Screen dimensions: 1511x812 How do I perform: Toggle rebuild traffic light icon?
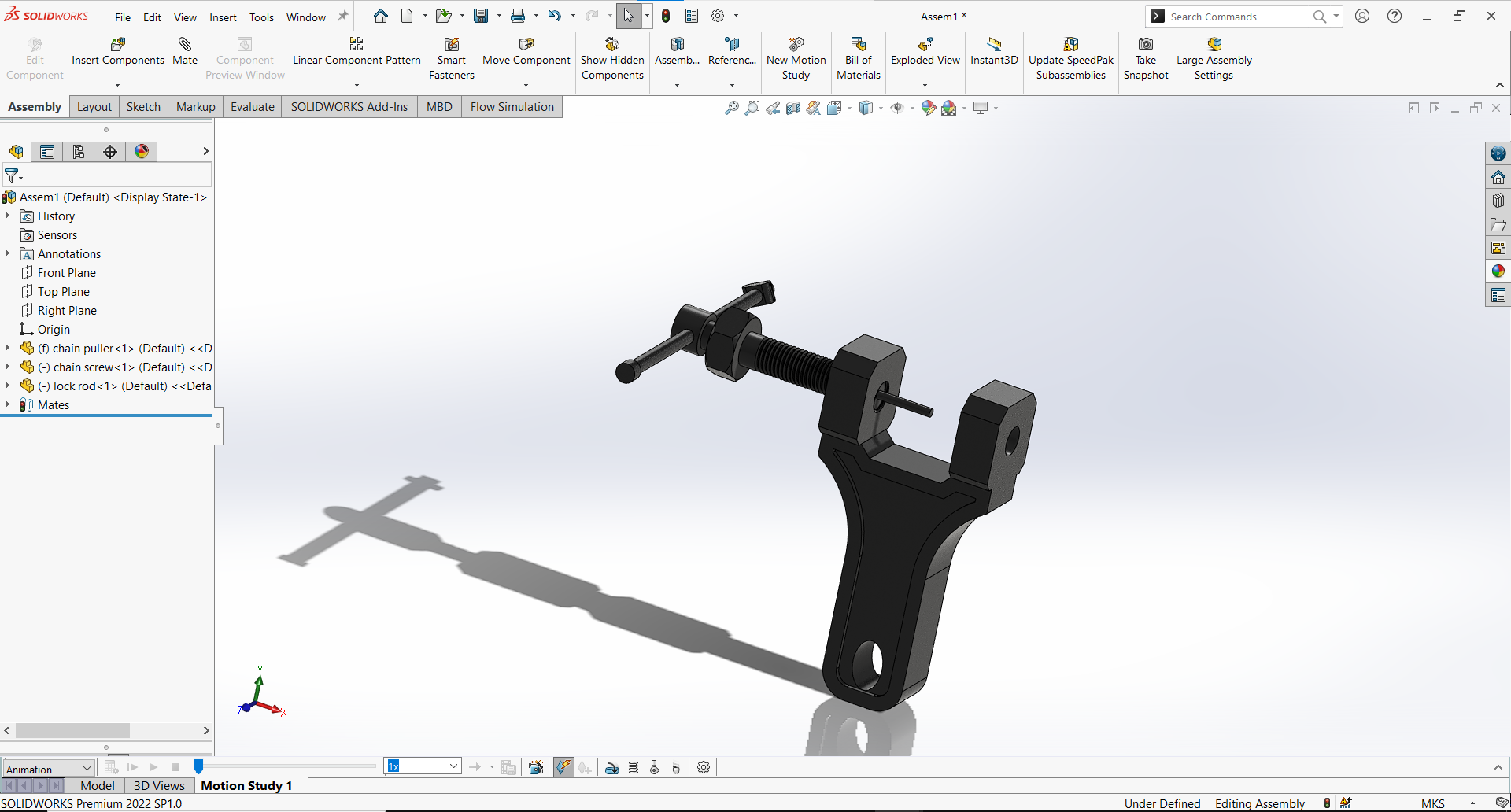666,16
